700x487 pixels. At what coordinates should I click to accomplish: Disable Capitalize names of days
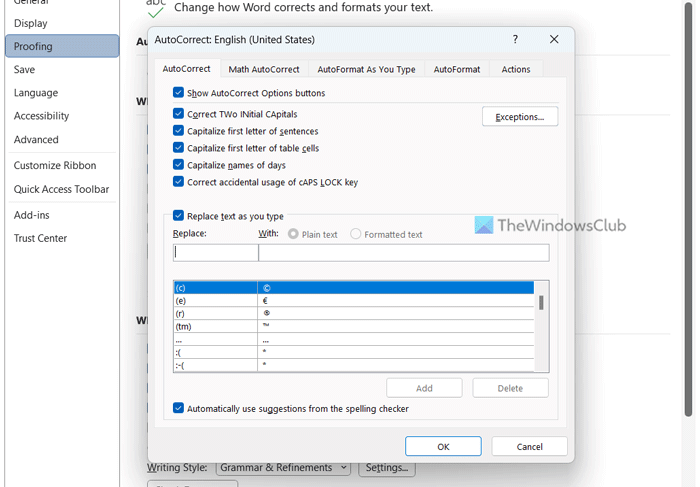point(178,164)
